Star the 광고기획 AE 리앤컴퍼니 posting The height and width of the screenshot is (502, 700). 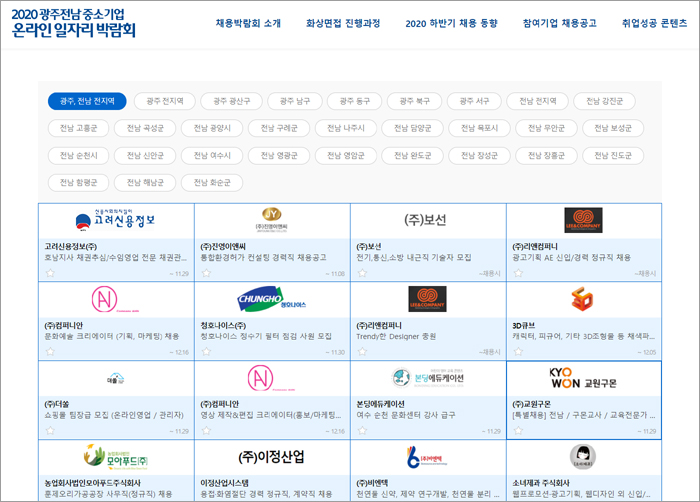coord(518,273)
